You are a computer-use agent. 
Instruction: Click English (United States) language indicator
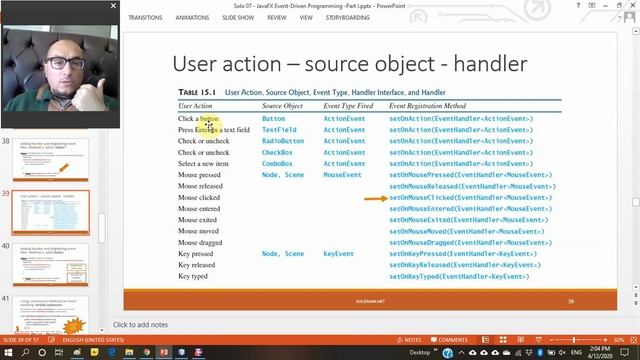(x=93, y=340)
